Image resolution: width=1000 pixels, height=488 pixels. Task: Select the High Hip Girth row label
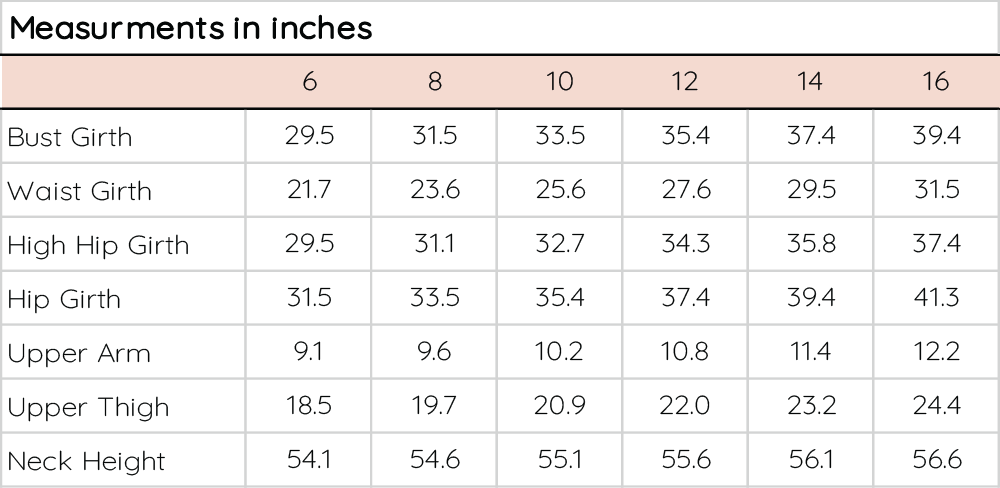click(98, 245)
